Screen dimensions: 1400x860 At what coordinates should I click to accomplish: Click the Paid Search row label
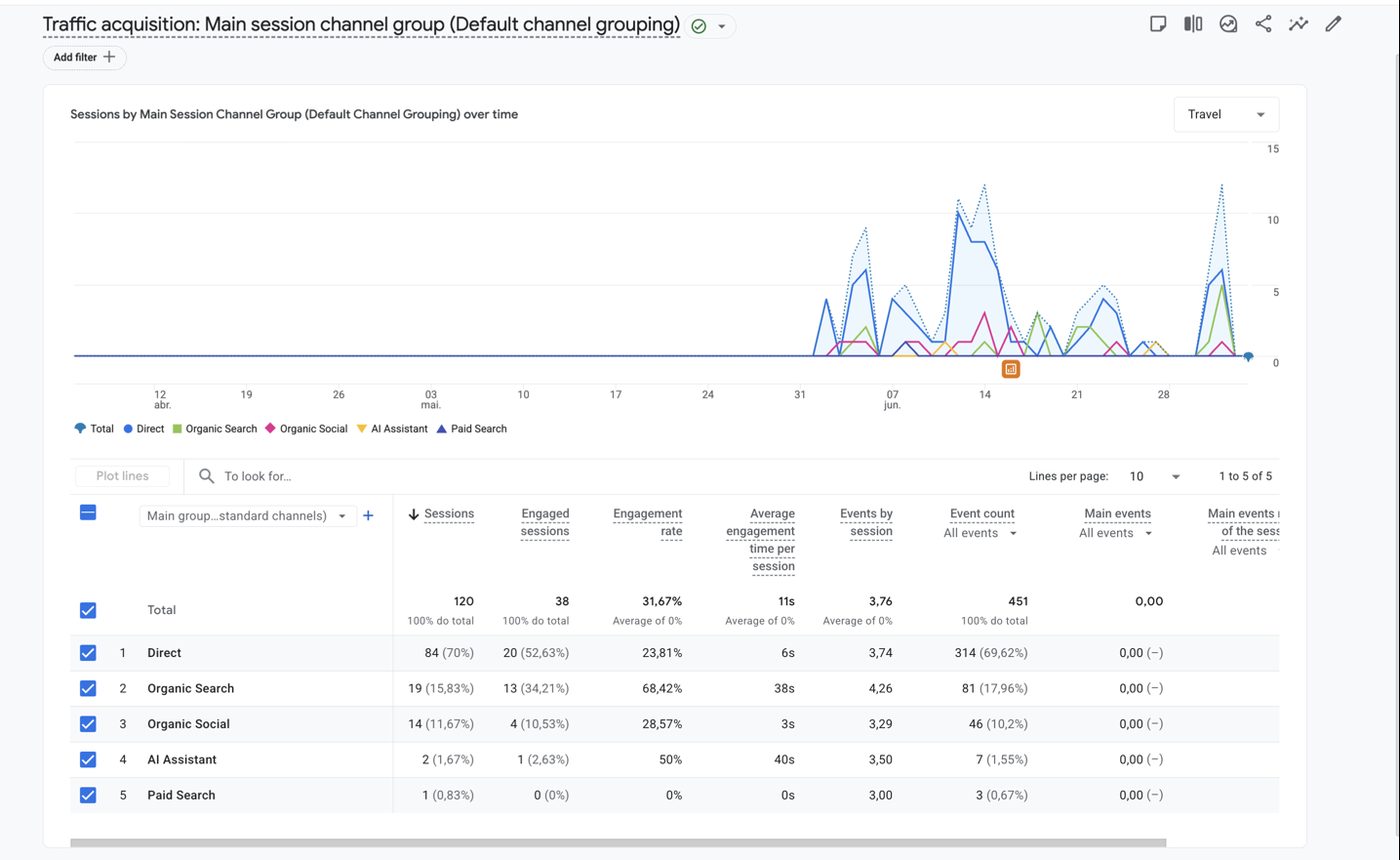tap(181, 795)
